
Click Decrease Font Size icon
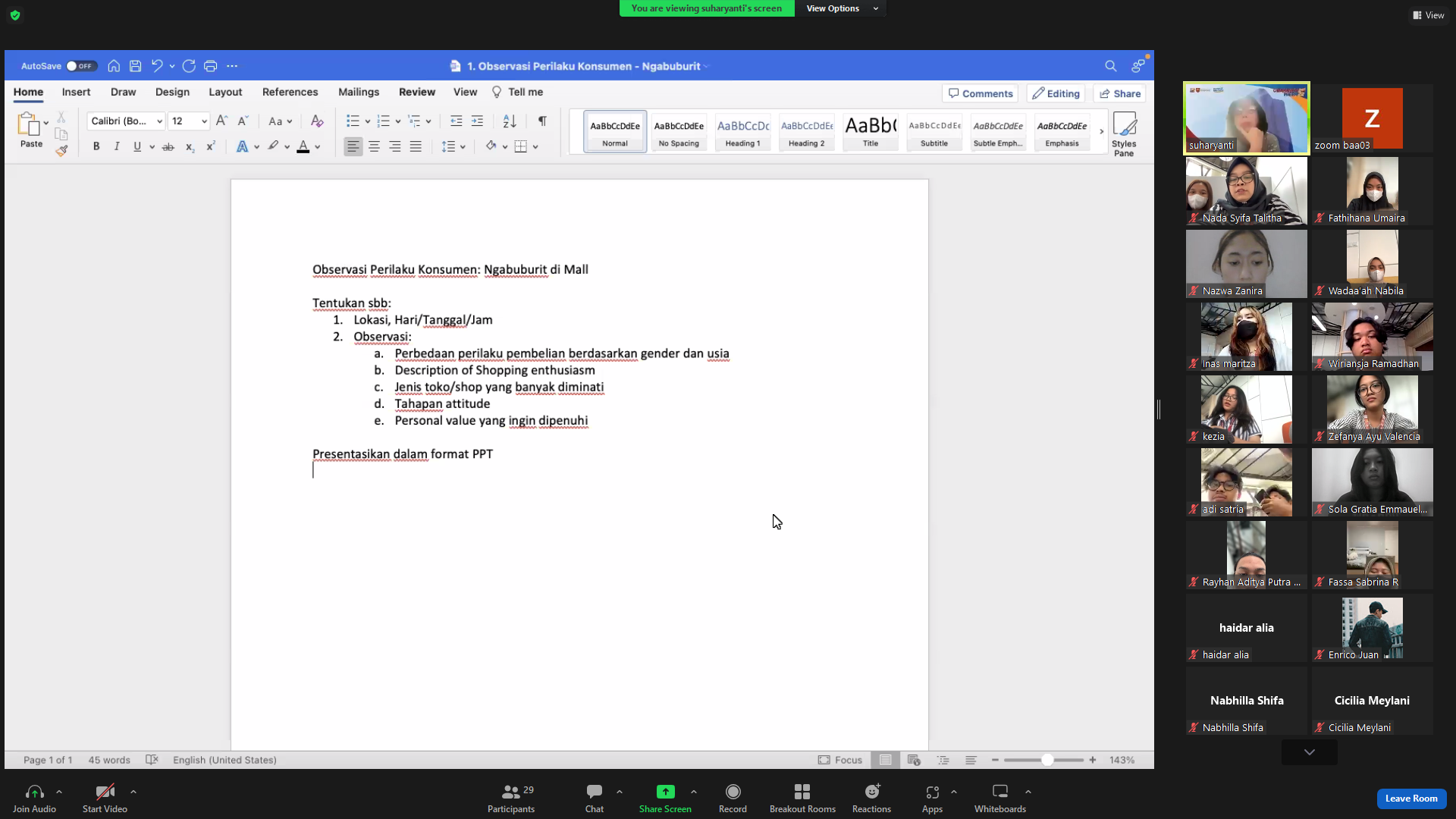click(243, 121)
